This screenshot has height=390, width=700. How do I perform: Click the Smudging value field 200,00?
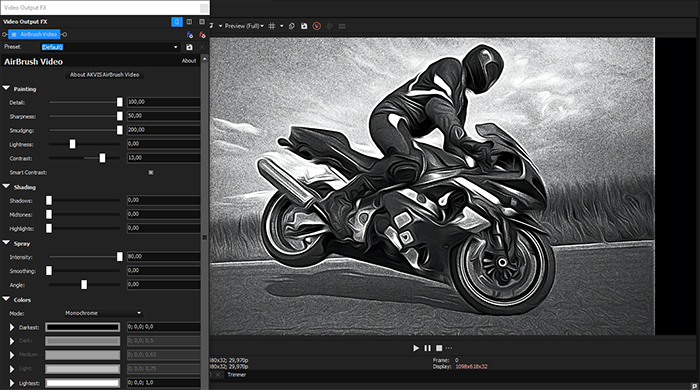(163, 130)
